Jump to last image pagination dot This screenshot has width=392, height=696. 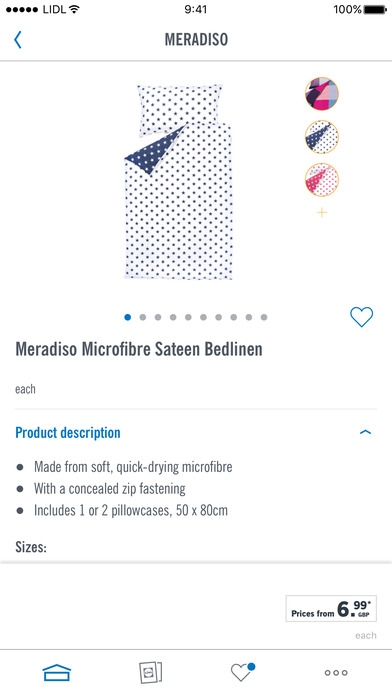(x=264, y=317)
